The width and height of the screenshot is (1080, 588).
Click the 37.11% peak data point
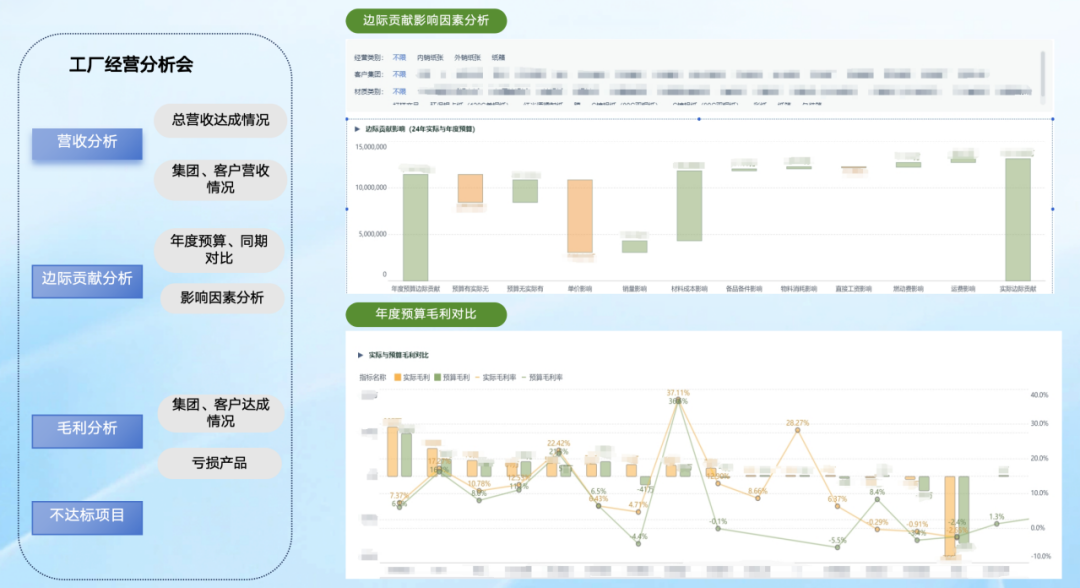point(678,400)
